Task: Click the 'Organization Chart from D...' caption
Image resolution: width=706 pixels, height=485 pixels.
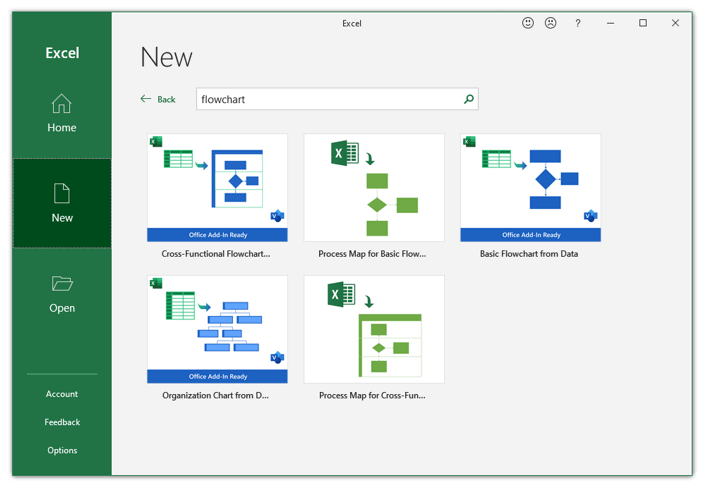Action: click(x=215, y=395)
